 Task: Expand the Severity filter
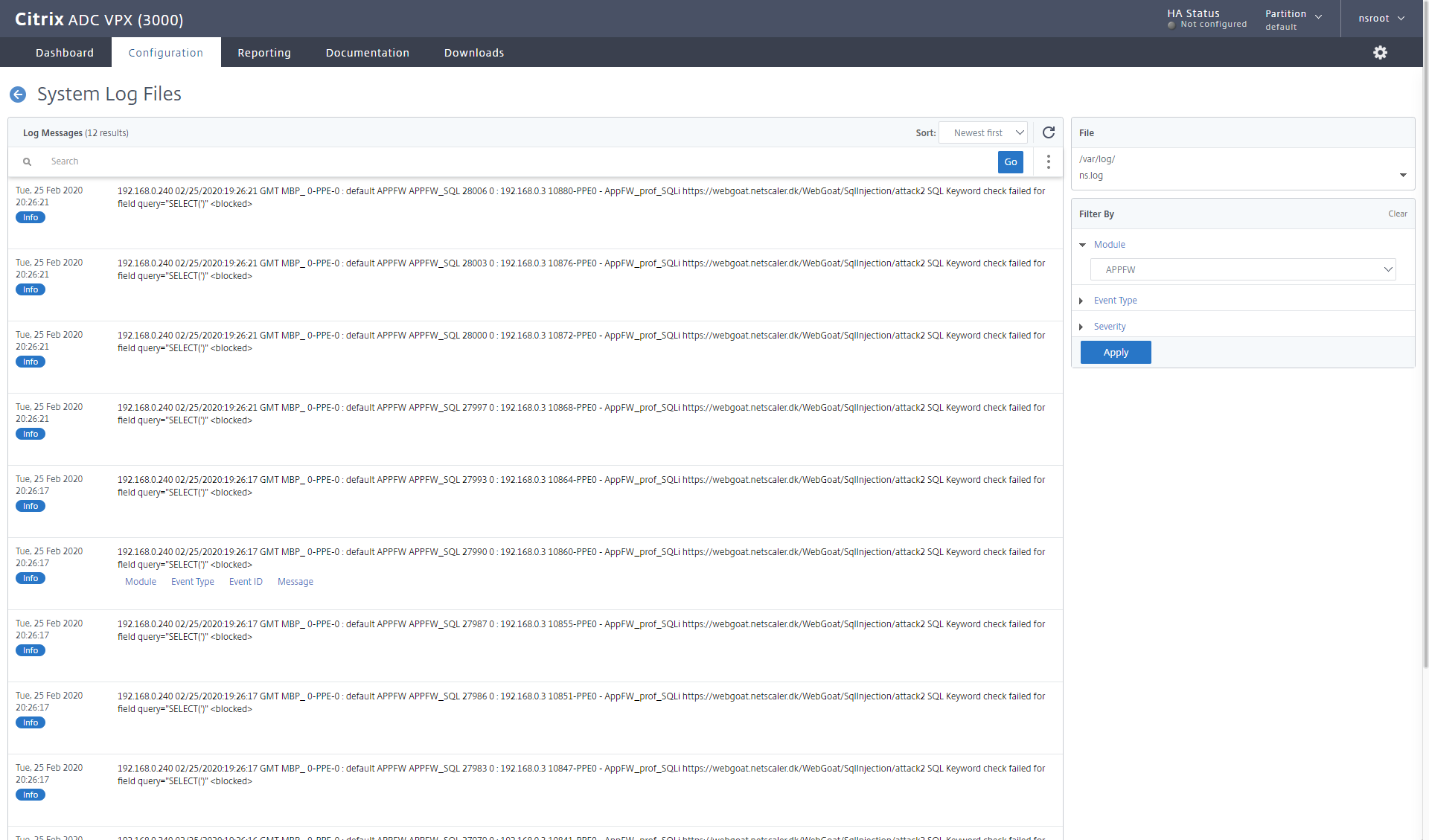click(1102, 327)
